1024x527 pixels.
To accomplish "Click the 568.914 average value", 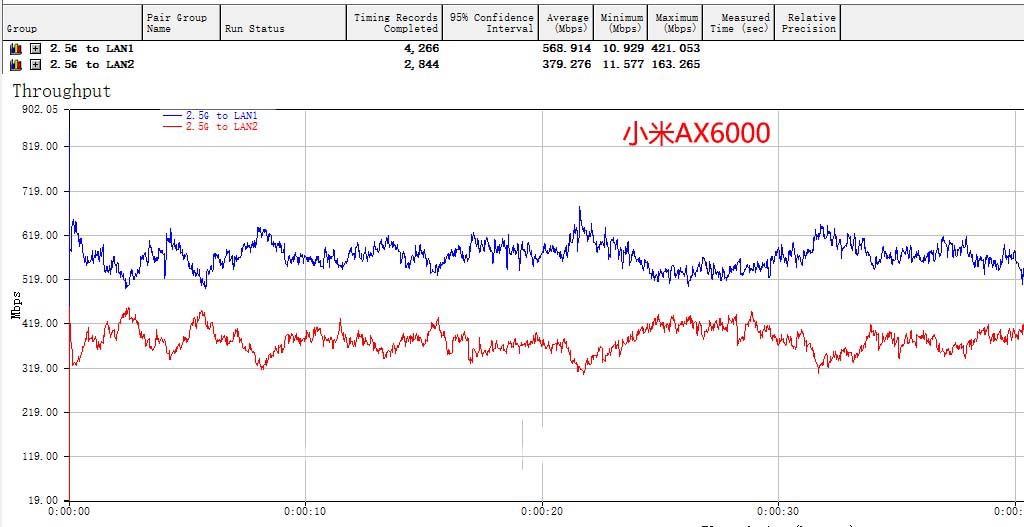I will [567, 48].
